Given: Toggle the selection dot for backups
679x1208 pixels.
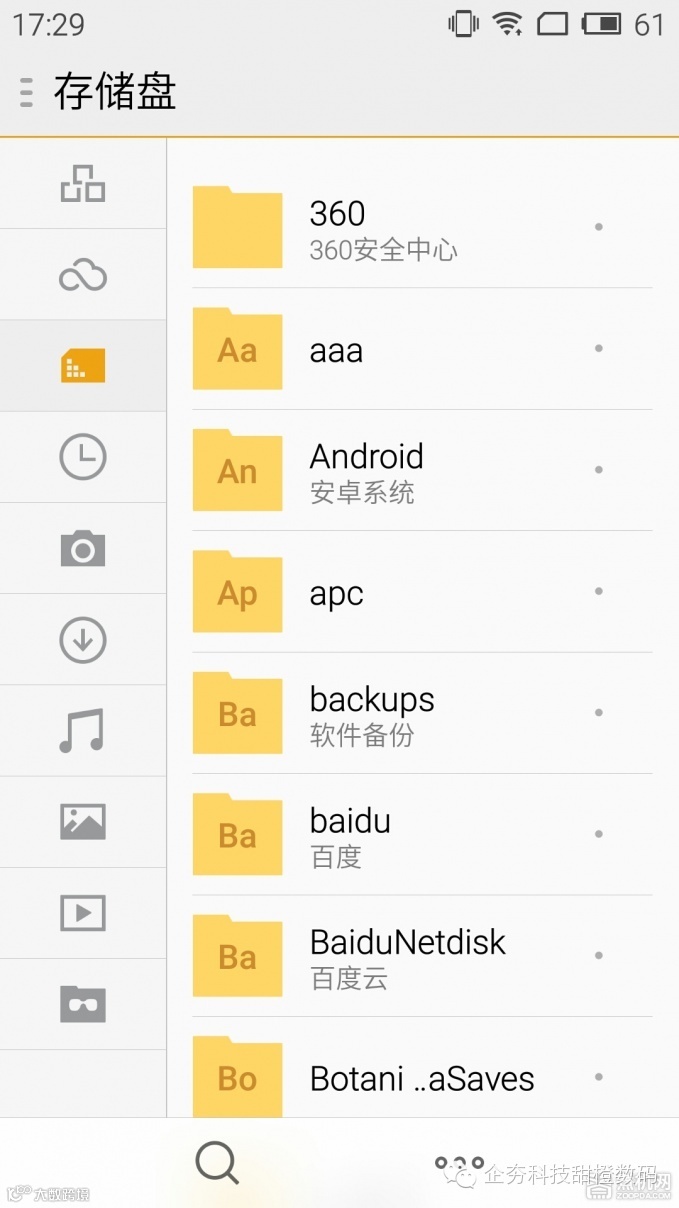Looking at the screenshot, I should (x=598, y=712).
